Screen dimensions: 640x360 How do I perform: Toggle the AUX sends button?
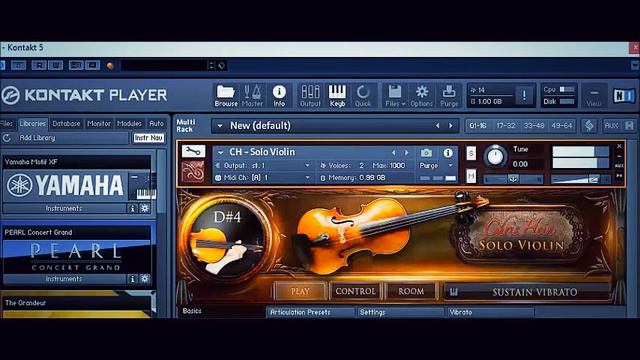coord(611,126)
